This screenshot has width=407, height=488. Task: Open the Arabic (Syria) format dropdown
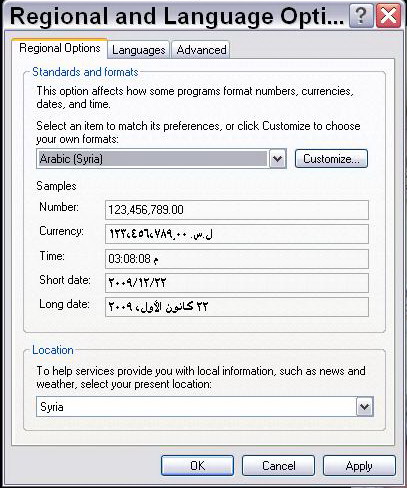pyautogui.click(x=161, y=159)
